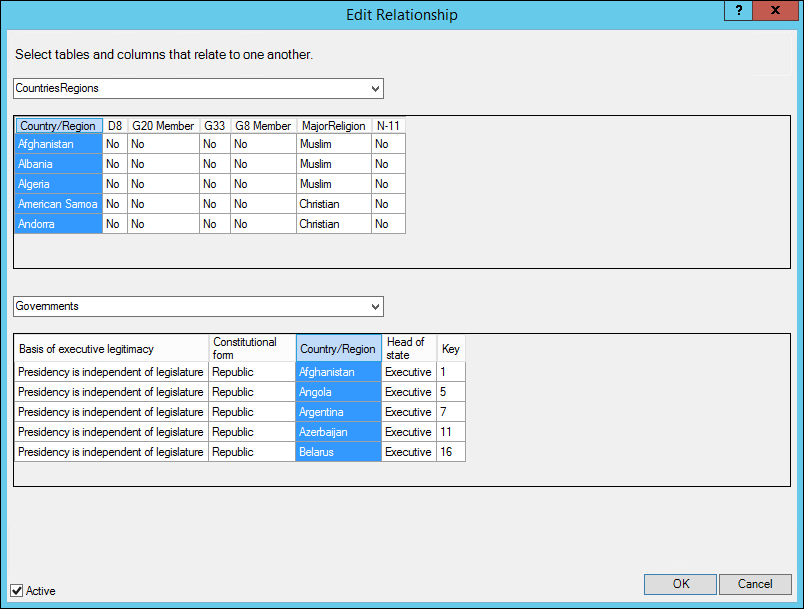Select the D8 column header
This screenshot has height=609, width=804.
(115, 126)
